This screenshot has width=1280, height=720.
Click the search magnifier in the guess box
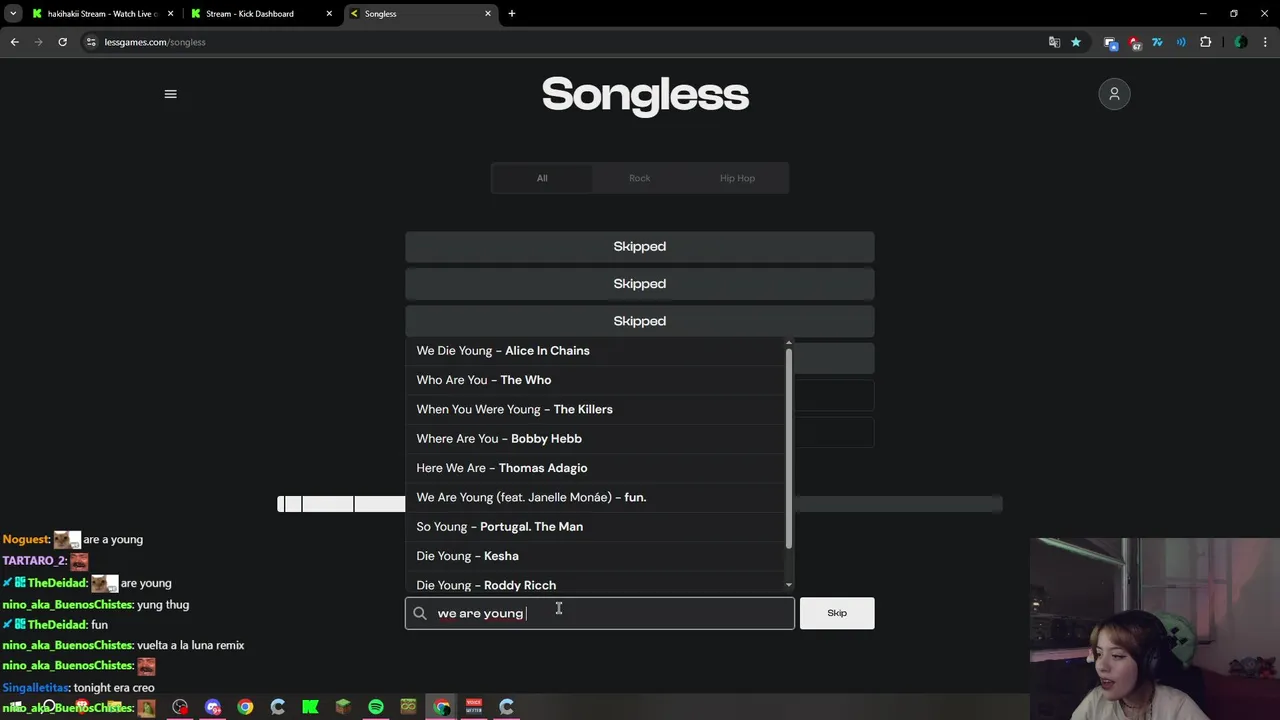420,613
